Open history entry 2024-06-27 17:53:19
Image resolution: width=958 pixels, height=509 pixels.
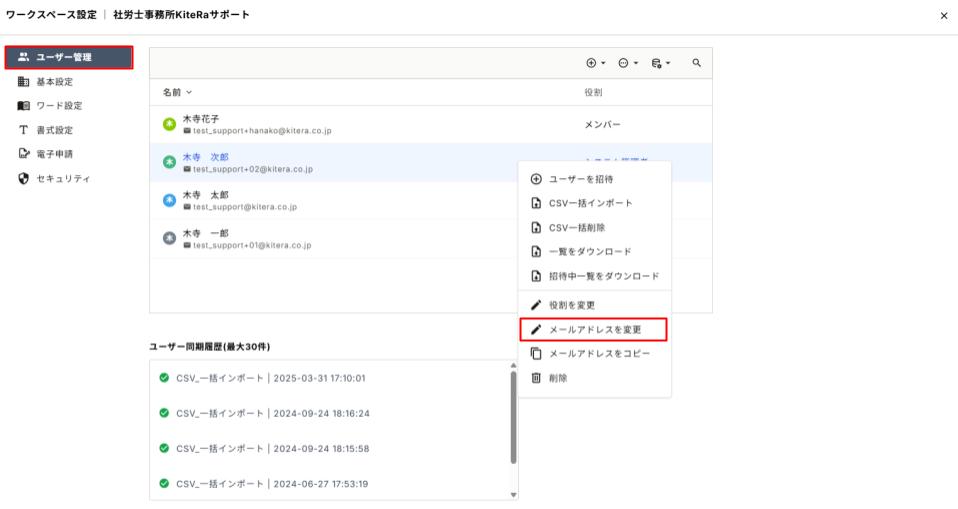click(330, 484)
